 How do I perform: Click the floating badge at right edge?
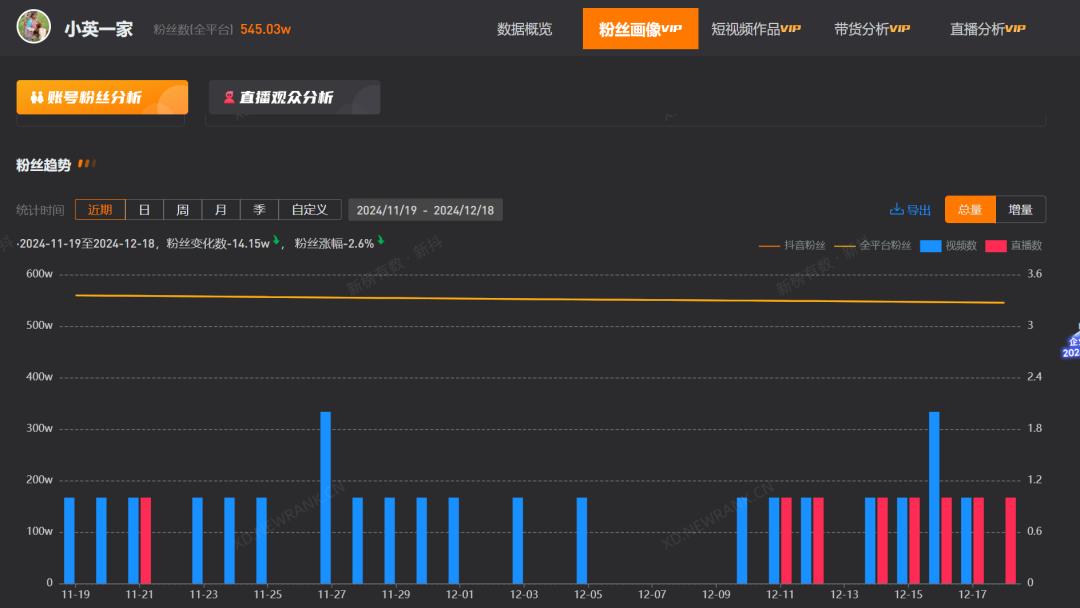click(x=1070, y=345)
